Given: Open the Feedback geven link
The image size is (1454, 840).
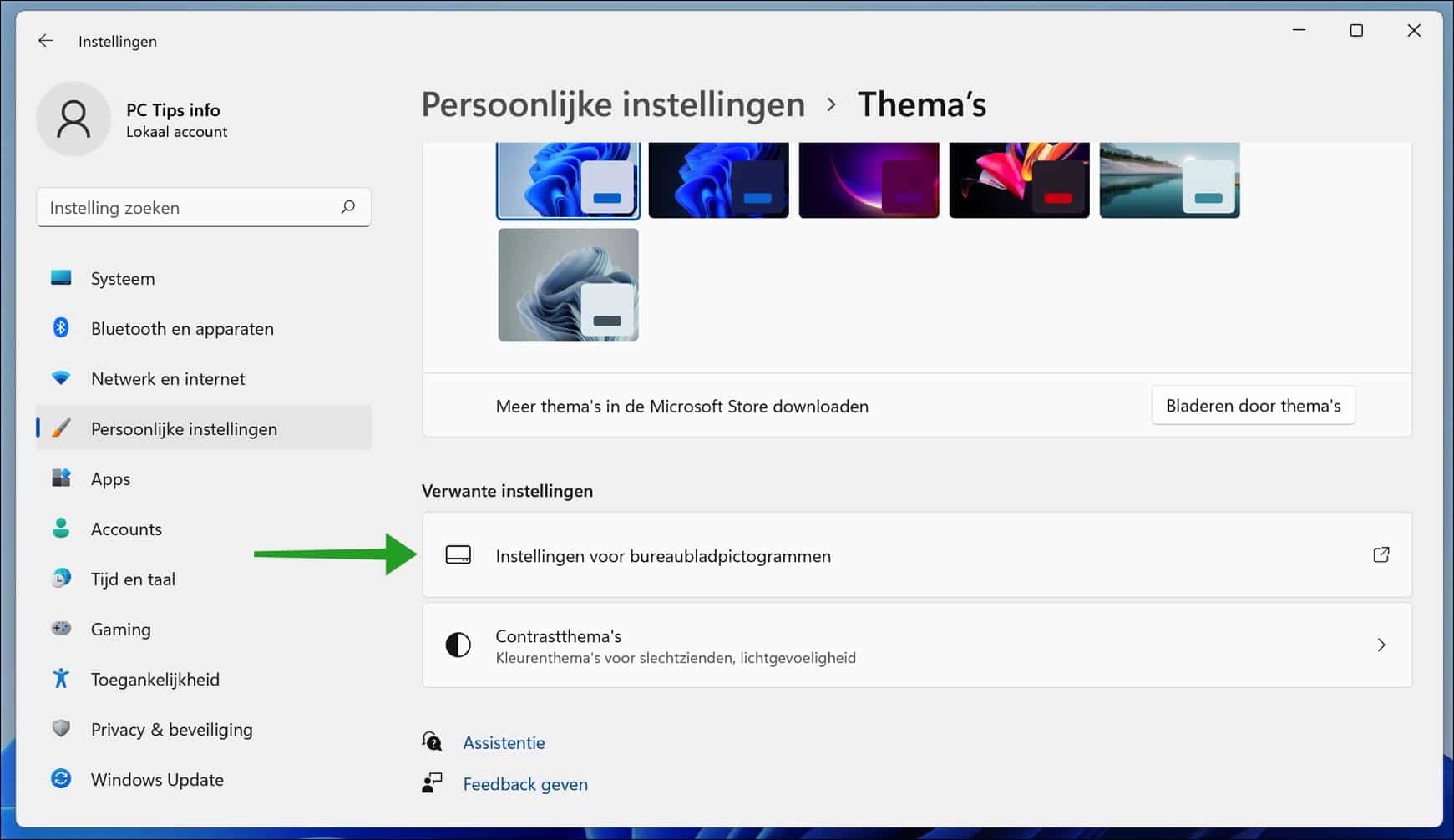Looking at the screenshot, I should tap(524, 783).
